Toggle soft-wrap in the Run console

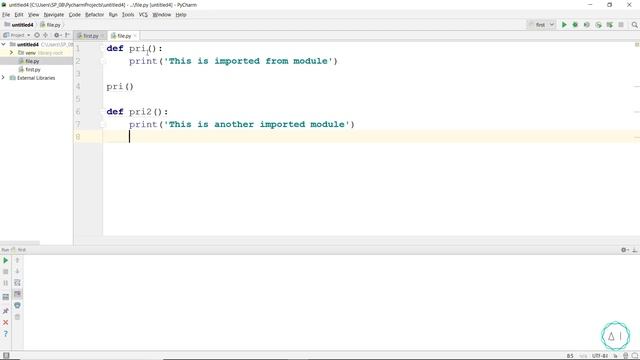[x=17, y=282]
